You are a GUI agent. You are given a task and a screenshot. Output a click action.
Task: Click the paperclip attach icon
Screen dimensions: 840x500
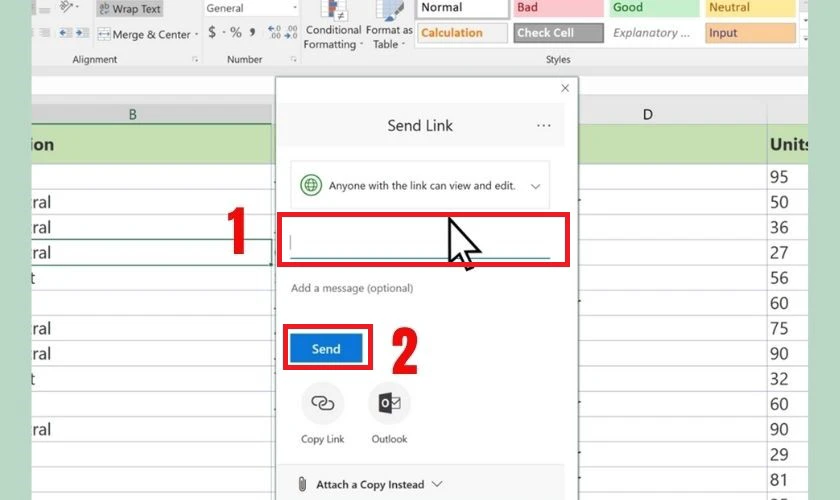click(x=302, y=484)
